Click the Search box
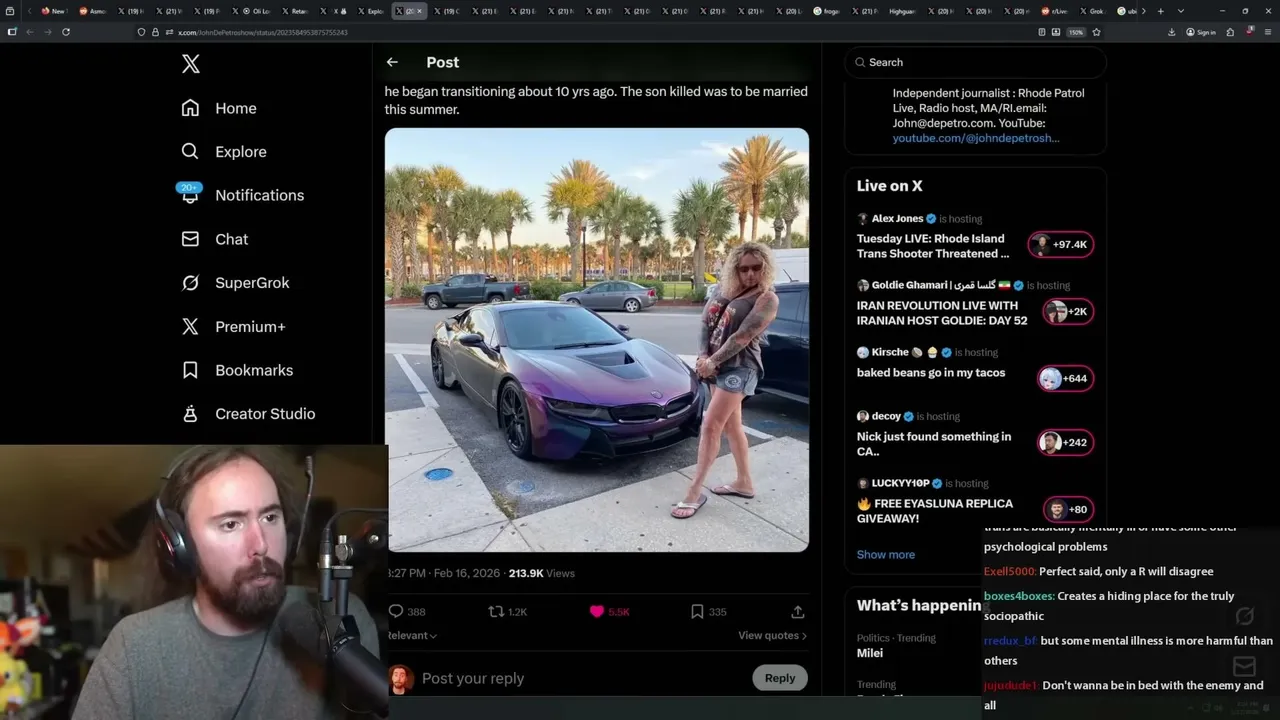Screen dimensions: 1280x720 [x=976, y=62]
